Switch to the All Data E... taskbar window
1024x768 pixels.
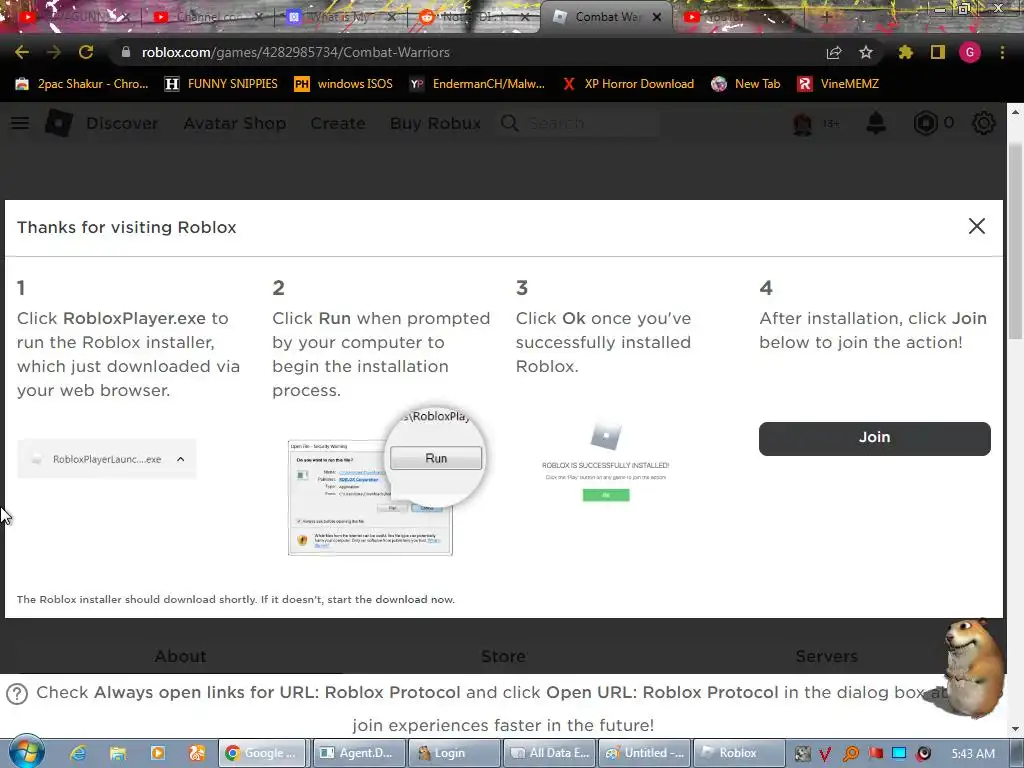(549, 753)
